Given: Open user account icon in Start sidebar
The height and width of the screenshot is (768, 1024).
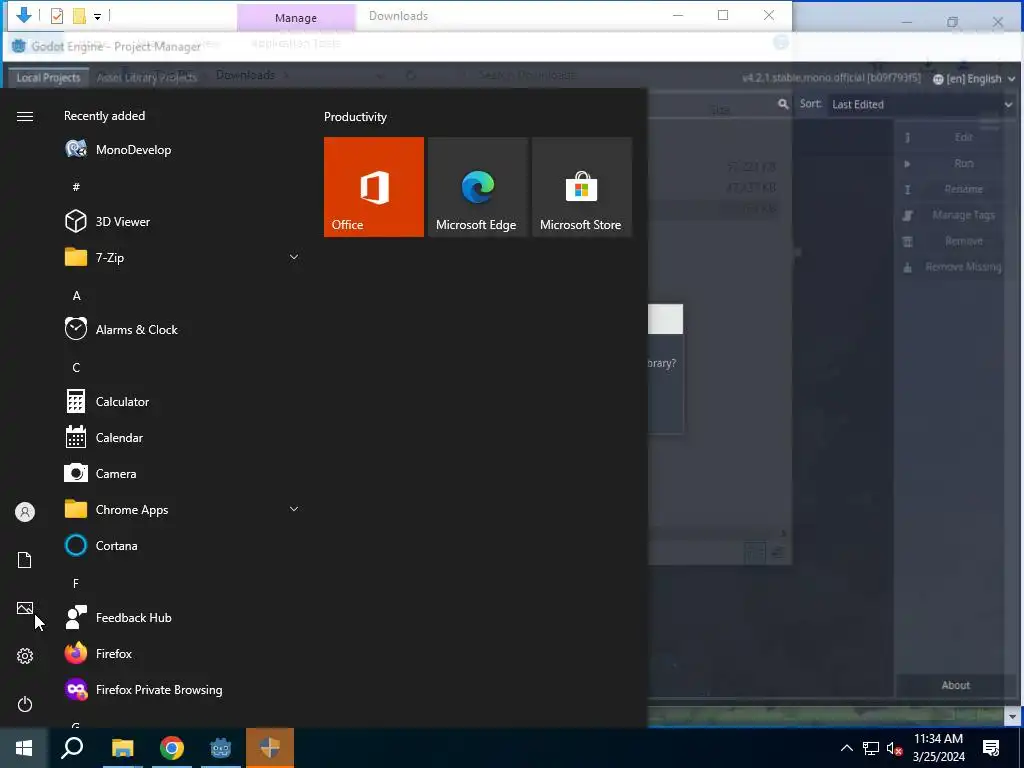Looking at the screenshot, I should (x=25, y=512).
